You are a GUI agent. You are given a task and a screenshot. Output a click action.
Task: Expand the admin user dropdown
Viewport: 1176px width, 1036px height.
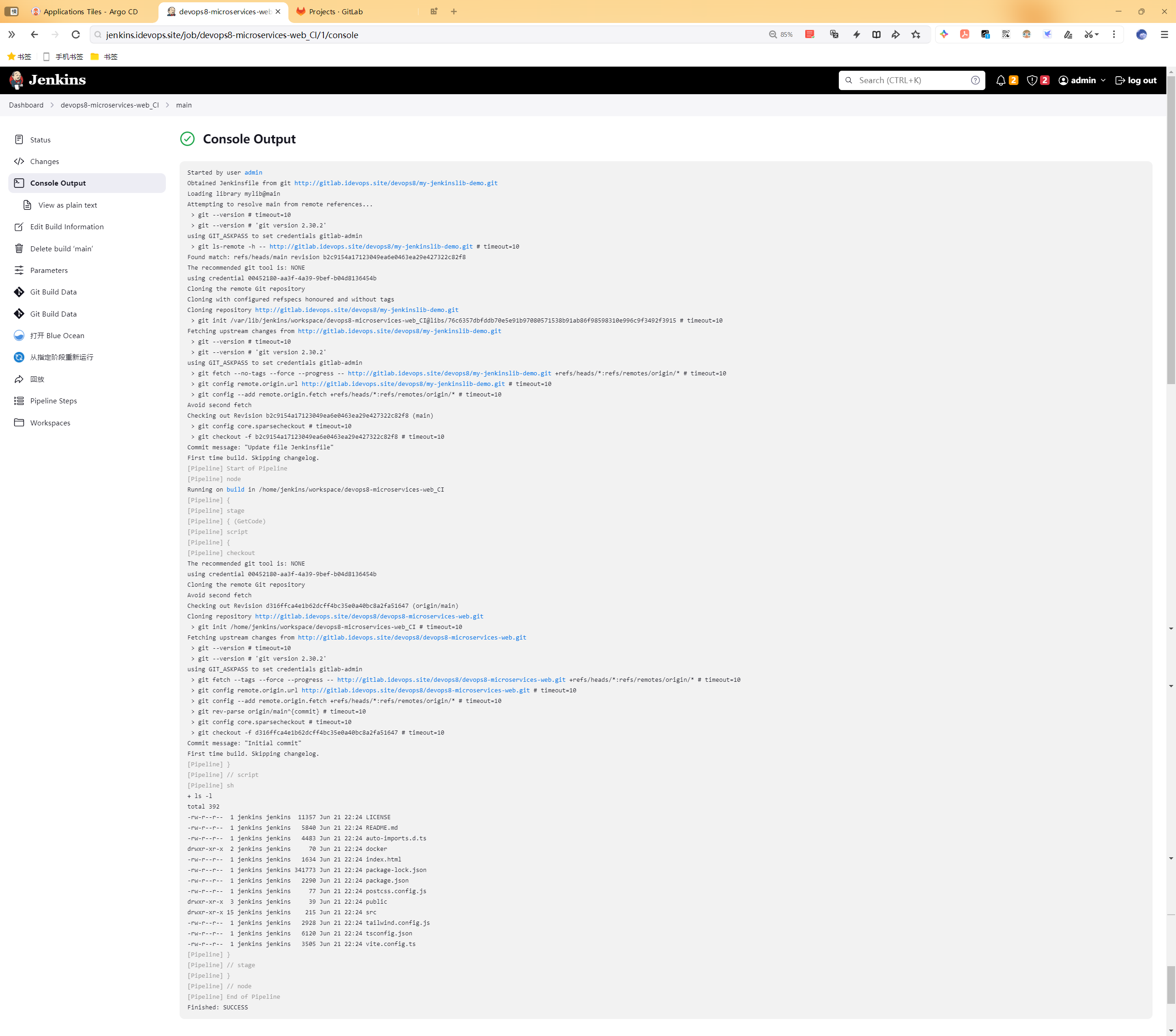click(x=1082, y=80)
